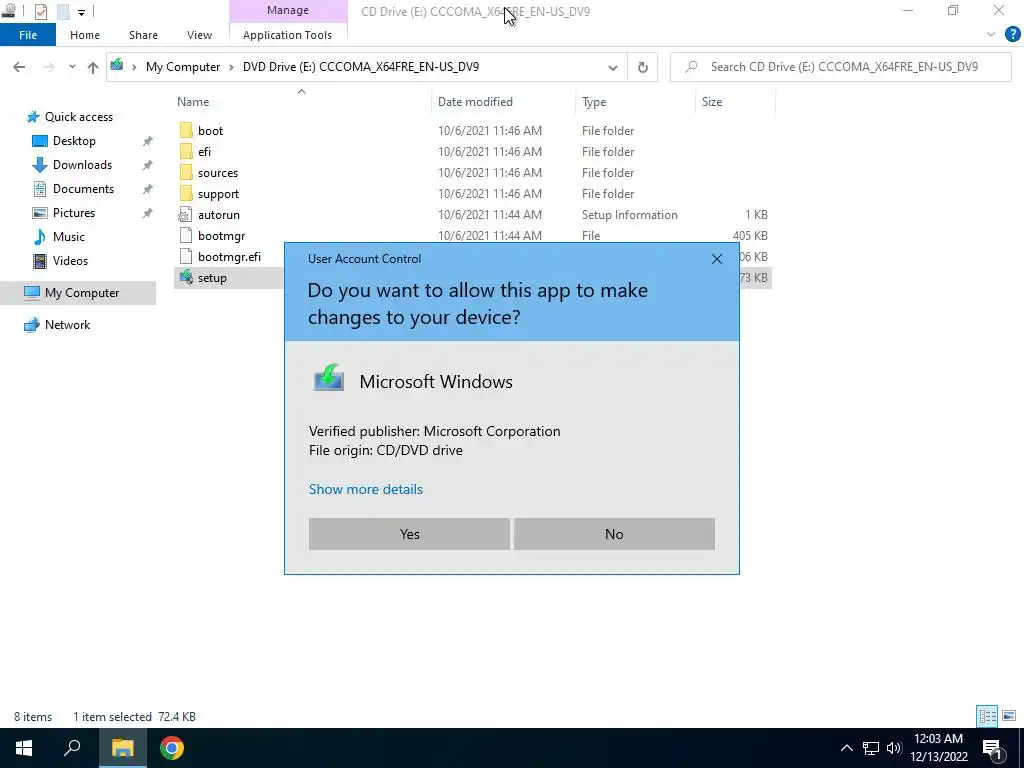Sort by the Size column header
The image size is (1024, 768).
click(x=712, y=102)
